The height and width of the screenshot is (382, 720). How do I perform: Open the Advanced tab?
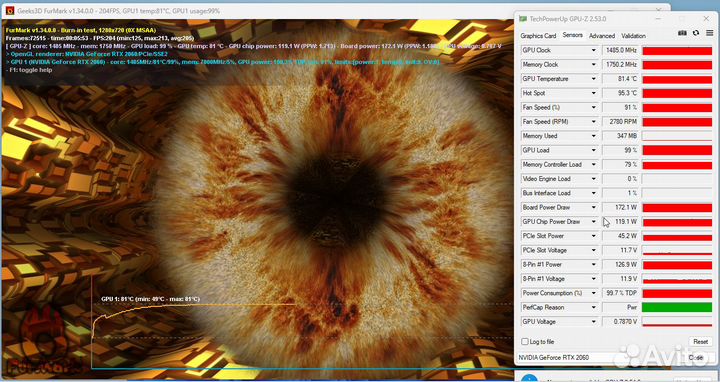pos(602,36)
